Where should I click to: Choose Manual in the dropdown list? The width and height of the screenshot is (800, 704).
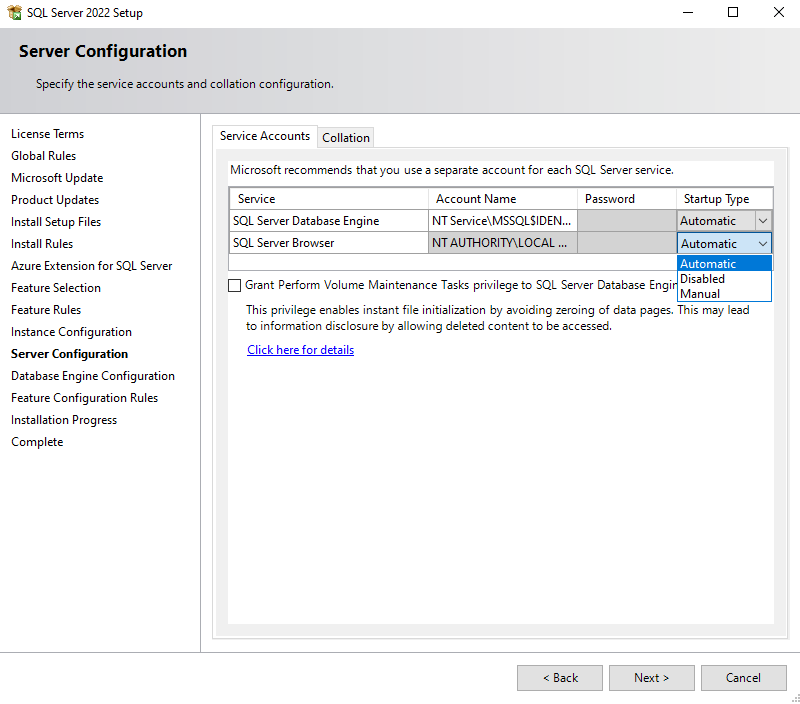click(724, 294)
